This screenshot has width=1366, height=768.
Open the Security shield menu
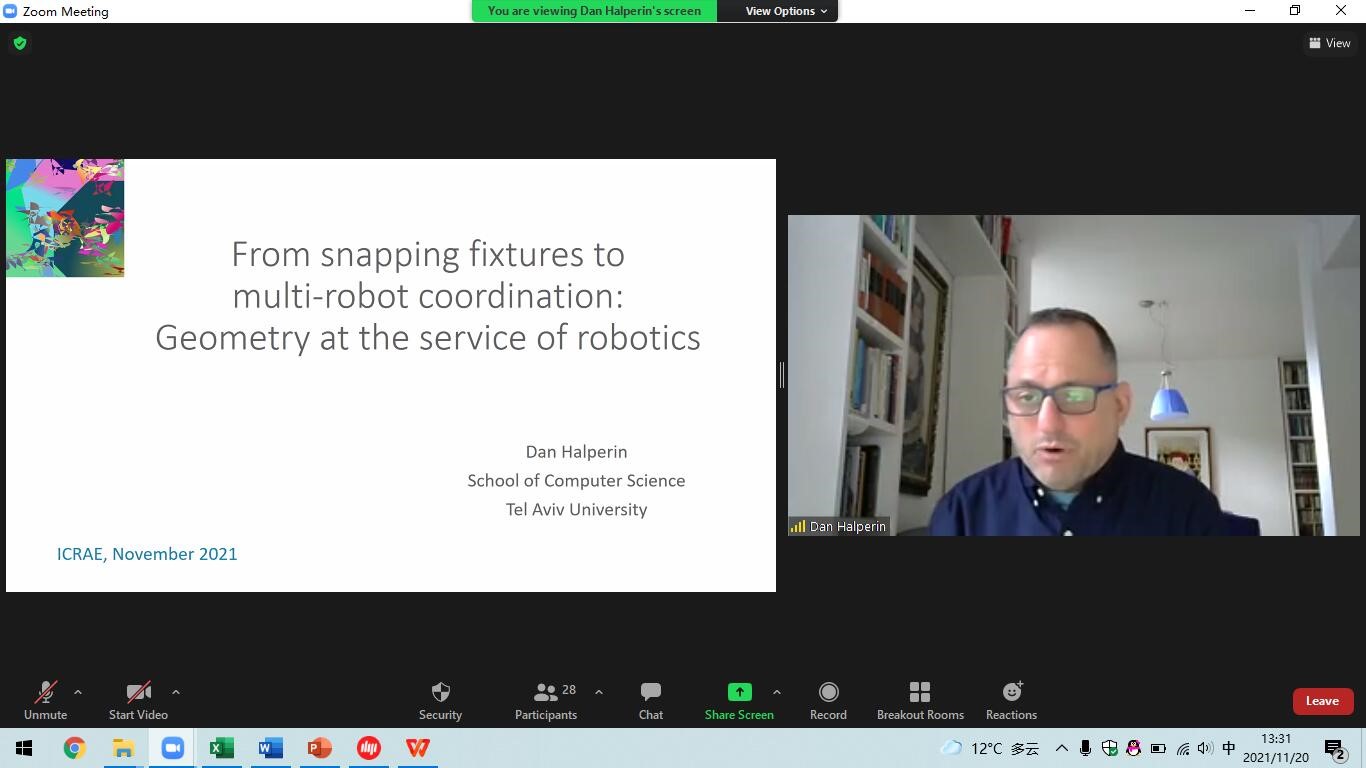coord(440,700)
